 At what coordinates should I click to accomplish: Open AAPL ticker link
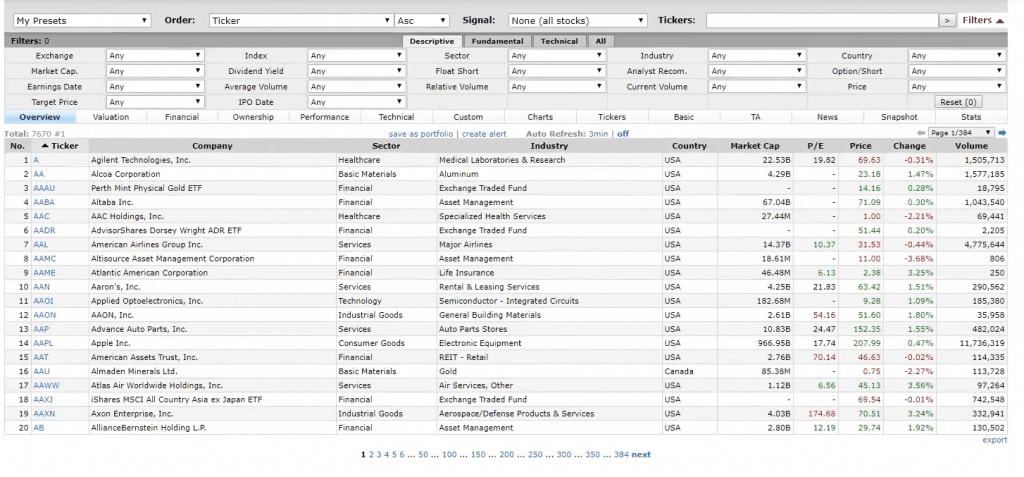[42, 343]
